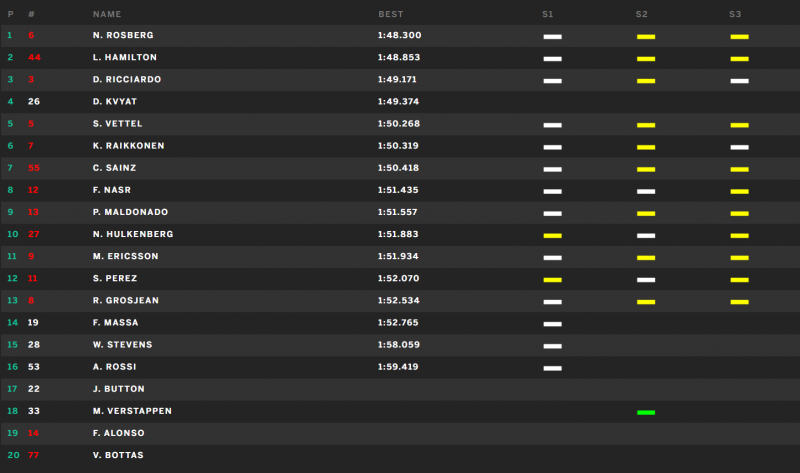Click Nasr's white S2 sector indicator
This screenshot has height=473, width=800.
coord(646,191)
